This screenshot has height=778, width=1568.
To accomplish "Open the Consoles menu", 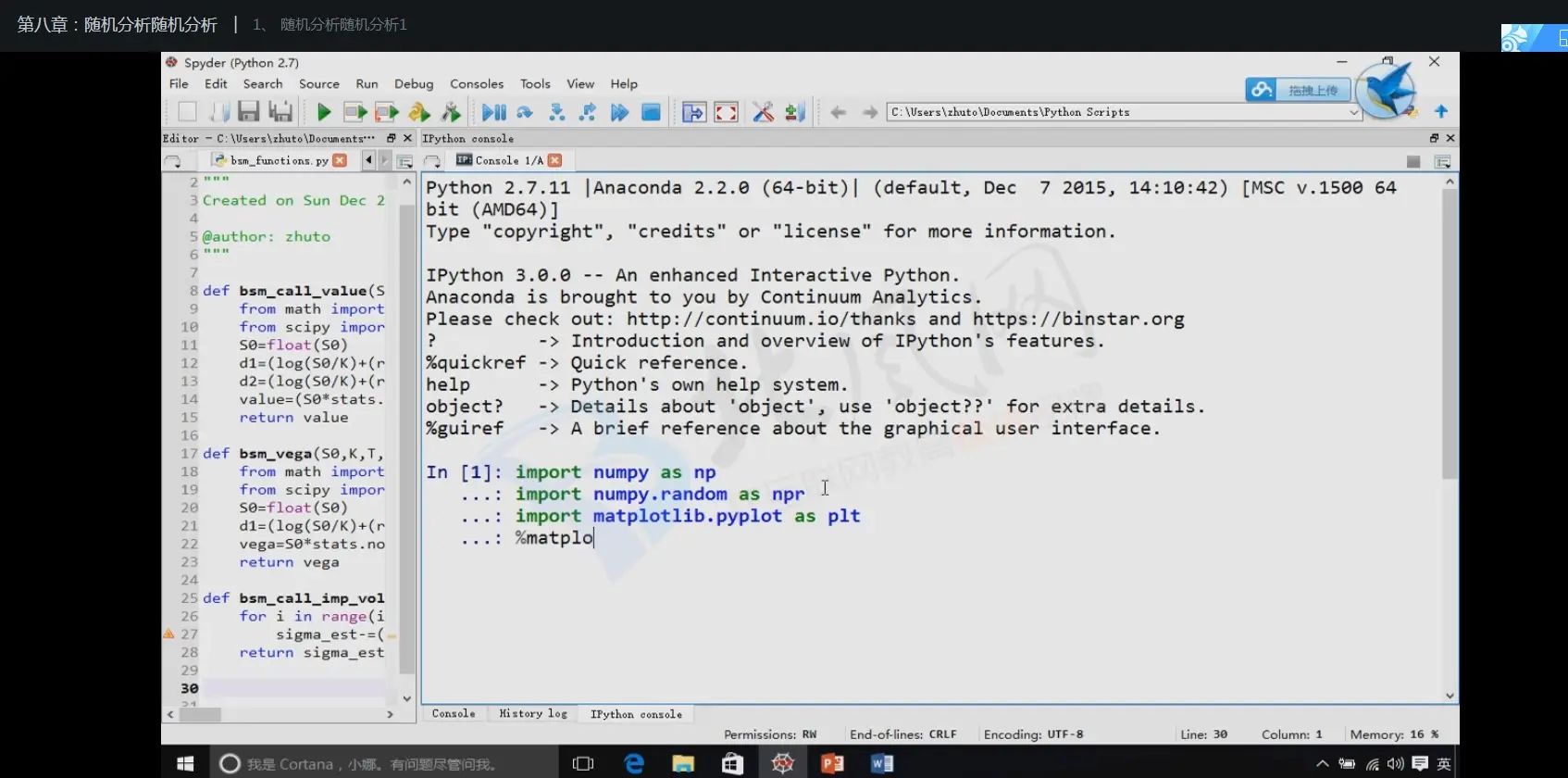I will (477, 83).
